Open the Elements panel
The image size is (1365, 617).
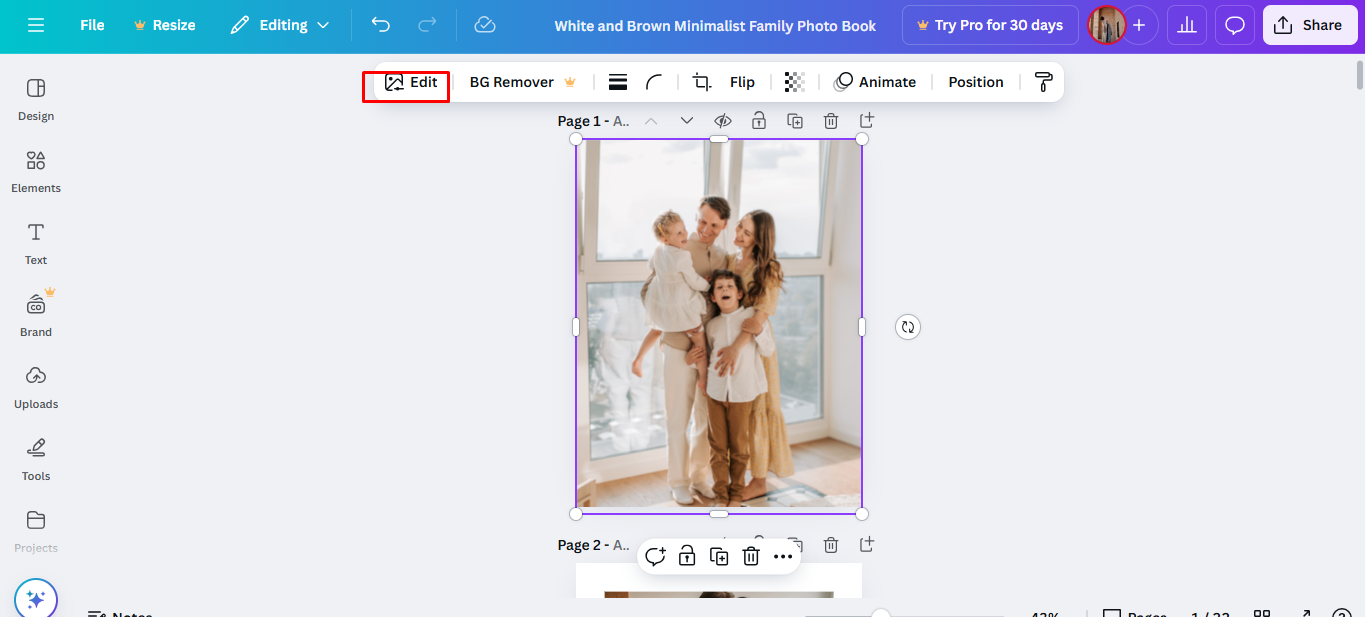point(35,172)
